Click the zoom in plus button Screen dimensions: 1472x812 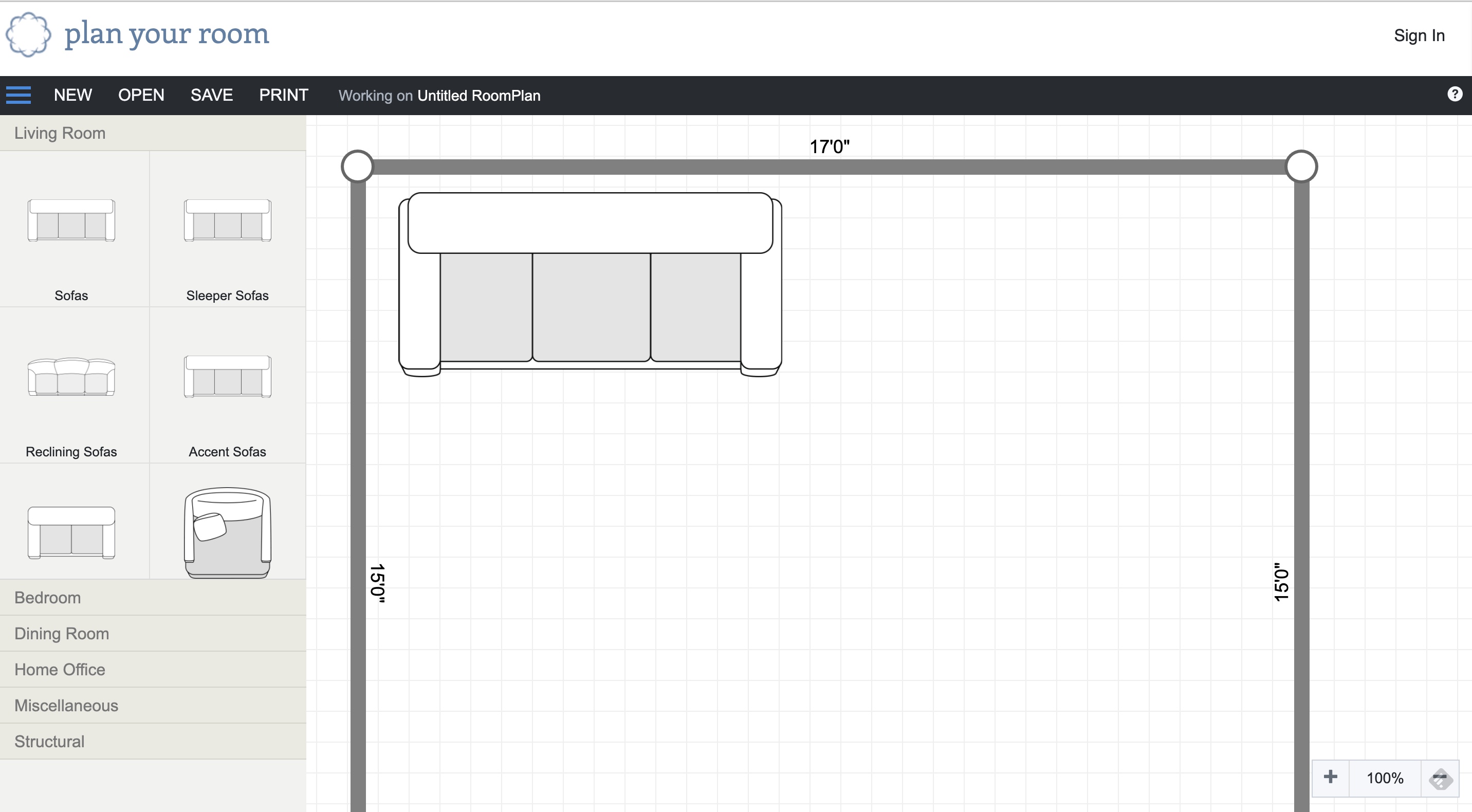pos(1330,777)
